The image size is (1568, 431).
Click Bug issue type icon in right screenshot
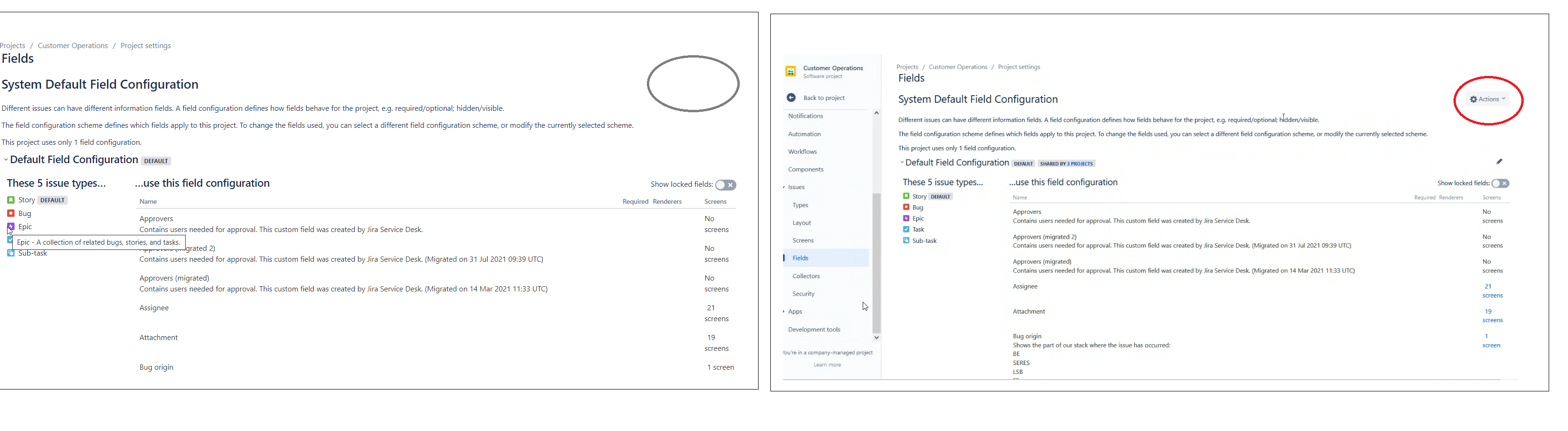tap(906, 207)
